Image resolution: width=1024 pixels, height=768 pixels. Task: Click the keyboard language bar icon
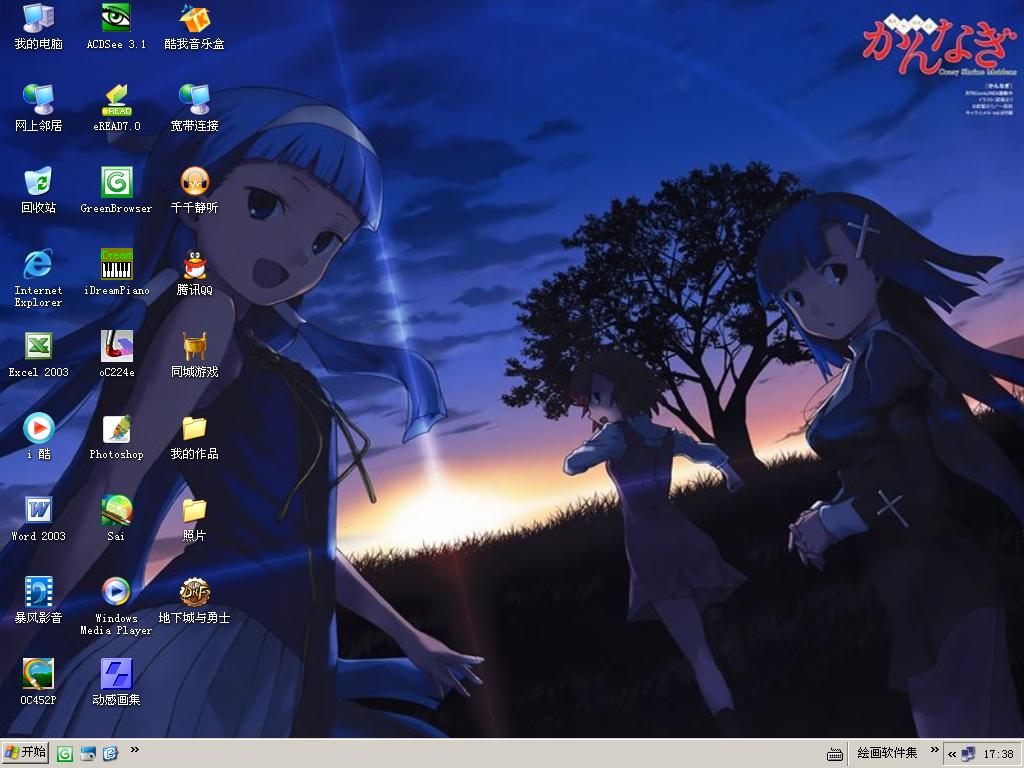[835, 754]
